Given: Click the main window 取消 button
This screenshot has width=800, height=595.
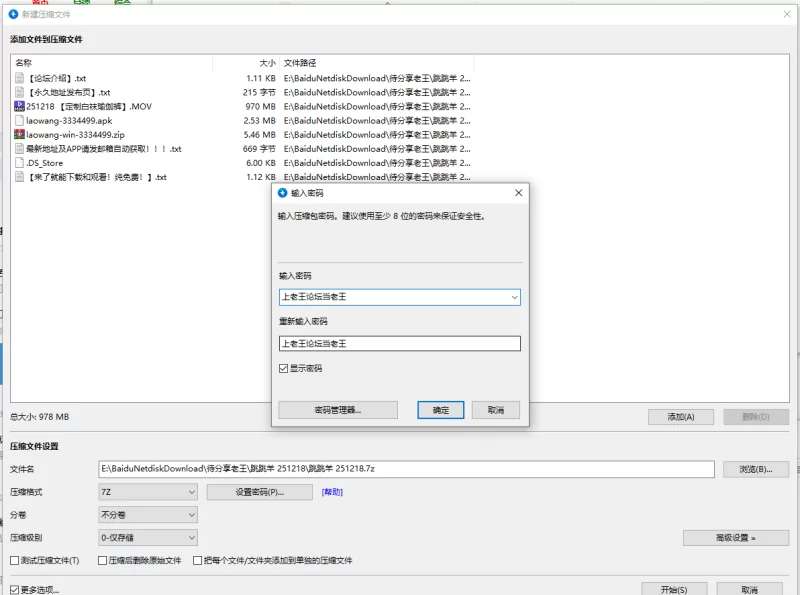Looking at the screenshot, I should click(x=749, y=589).
